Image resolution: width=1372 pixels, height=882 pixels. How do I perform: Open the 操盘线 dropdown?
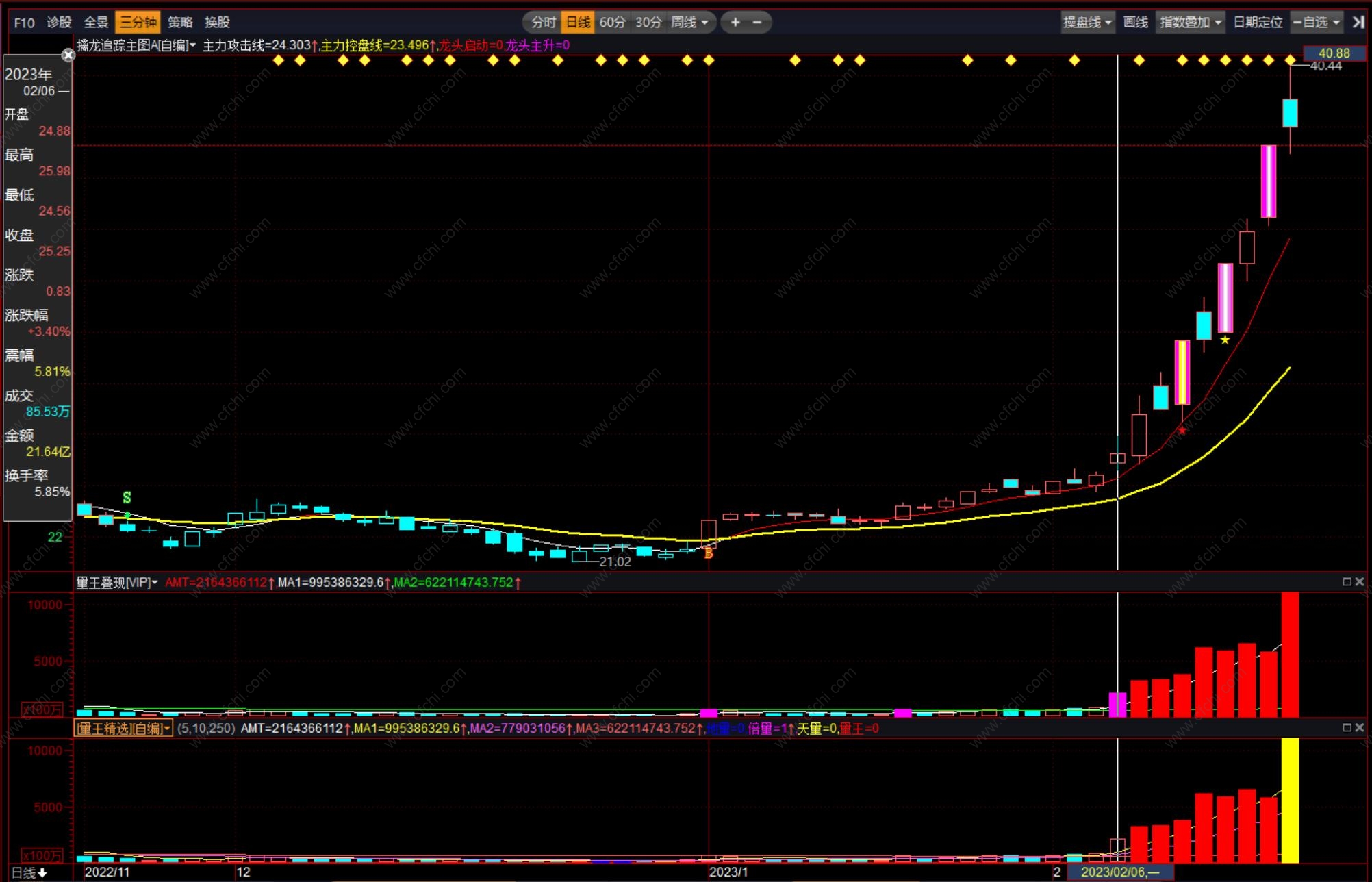[1087, 22]
